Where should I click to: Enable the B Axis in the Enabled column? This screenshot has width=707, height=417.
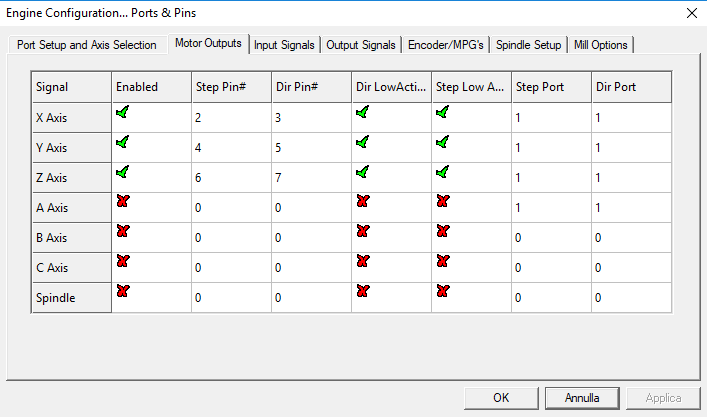(123, 231)
